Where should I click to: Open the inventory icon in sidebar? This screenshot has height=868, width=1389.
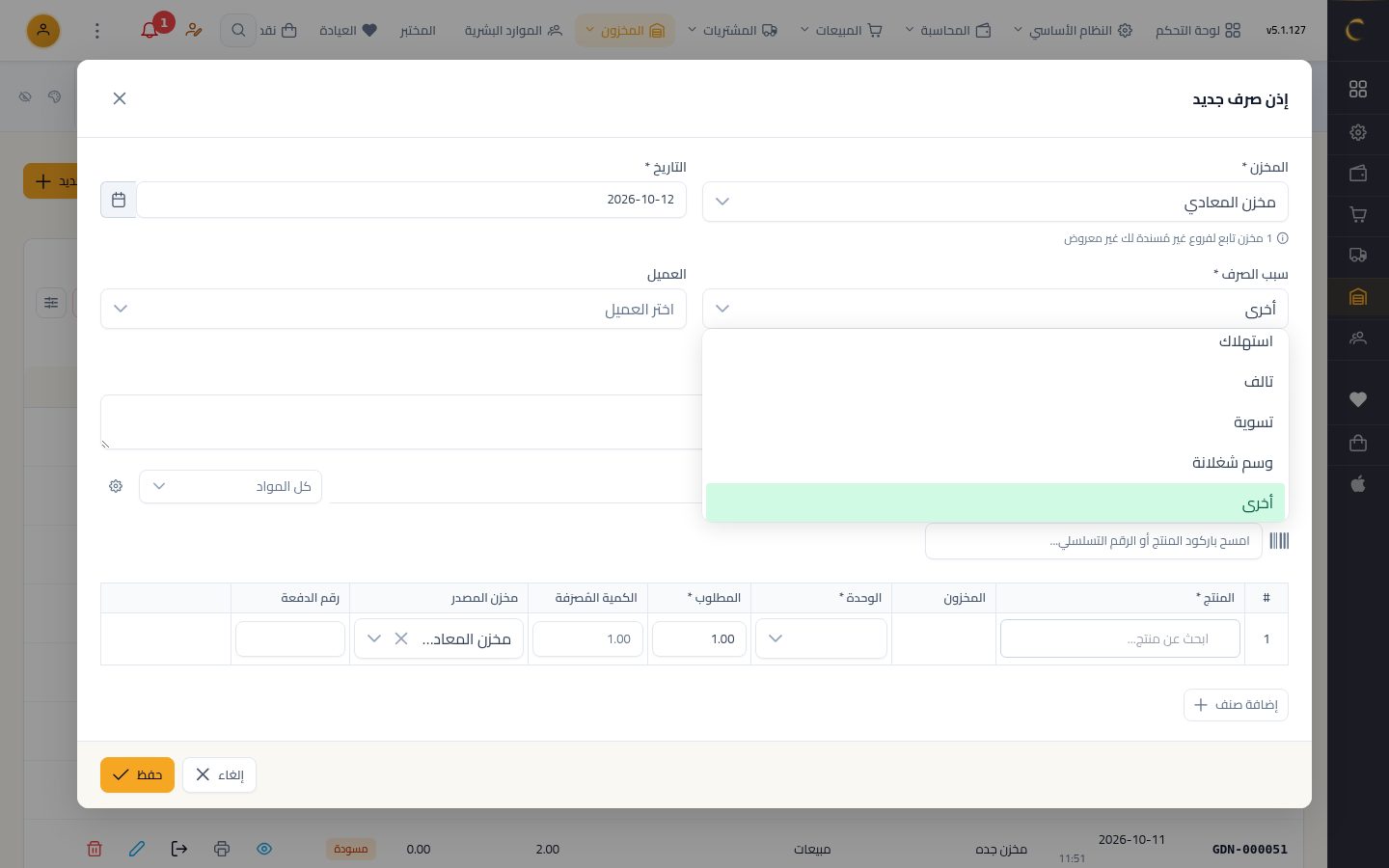[x=1358, y=297]
